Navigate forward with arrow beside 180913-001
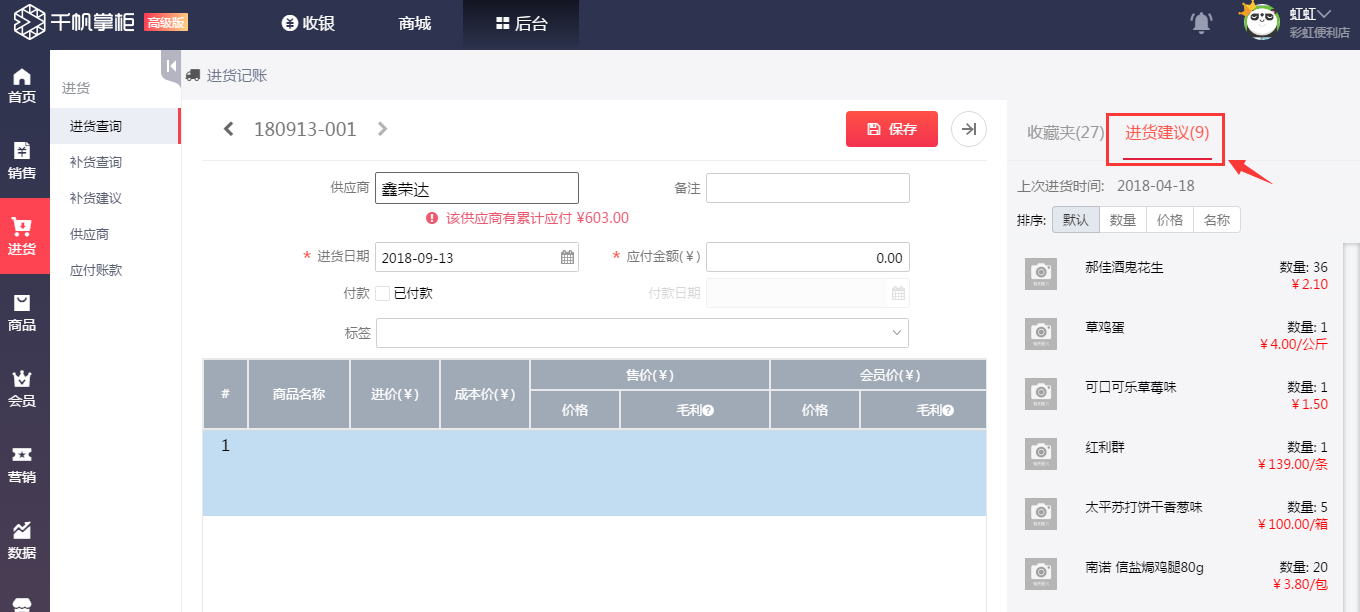The image size is (1360, 612). 382,129
